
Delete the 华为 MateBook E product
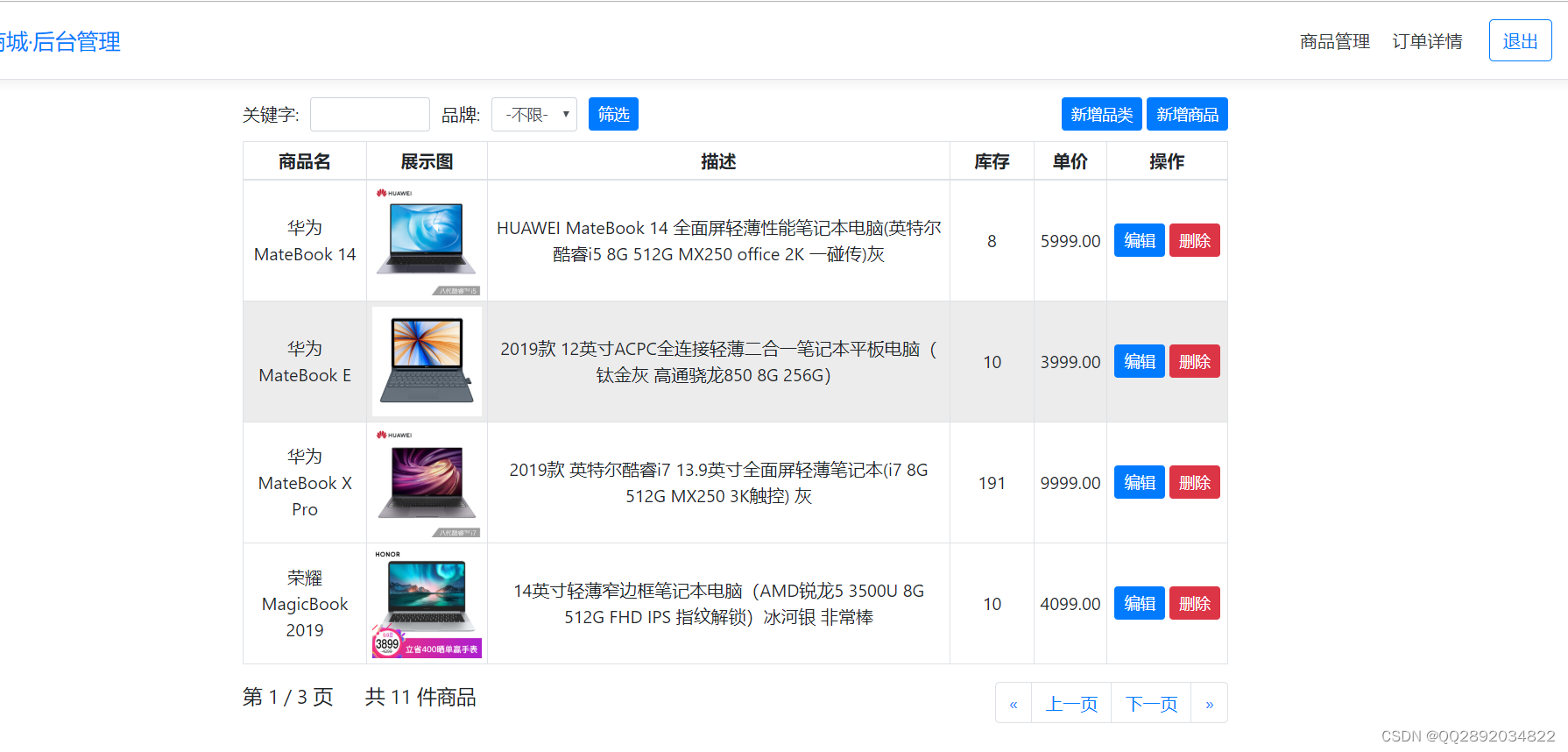pos(1194,361)
